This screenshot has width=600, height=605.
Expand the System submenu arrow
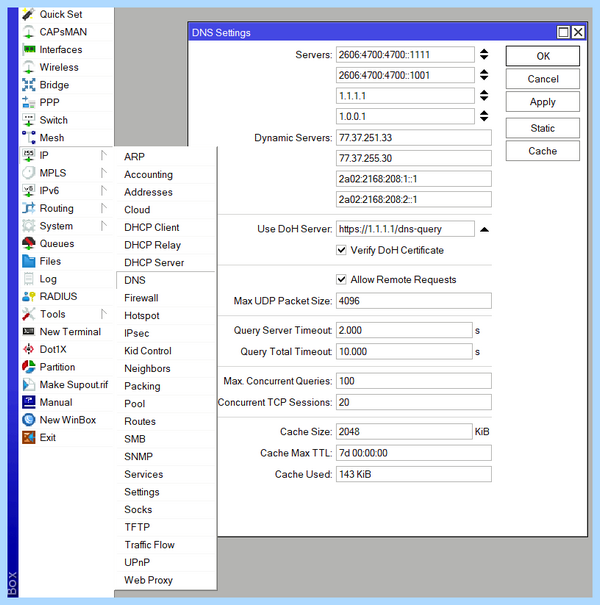tap(103, 225)
